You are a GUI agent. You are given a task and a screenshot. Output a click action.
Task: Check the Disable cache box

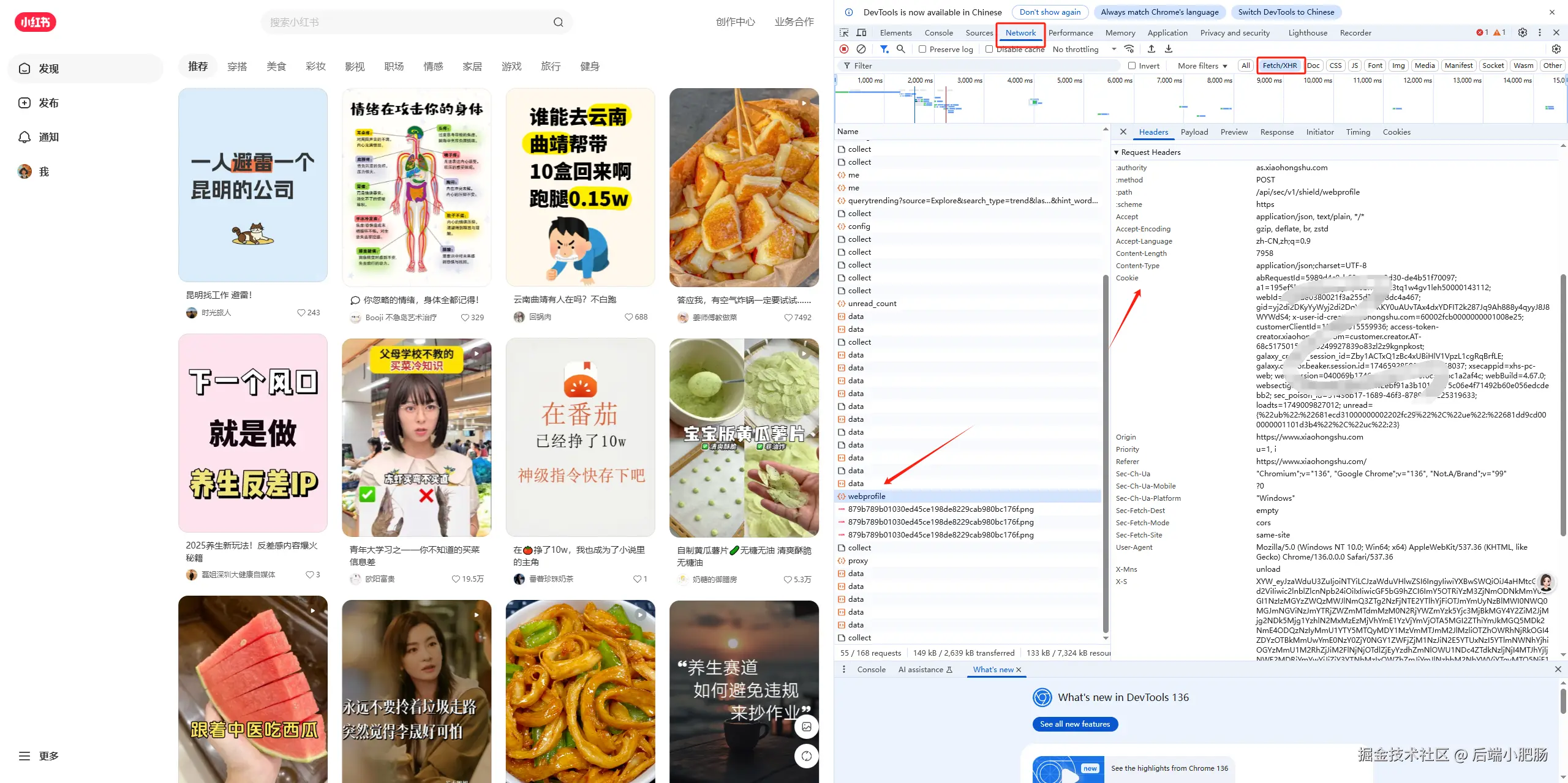(989, 49)
